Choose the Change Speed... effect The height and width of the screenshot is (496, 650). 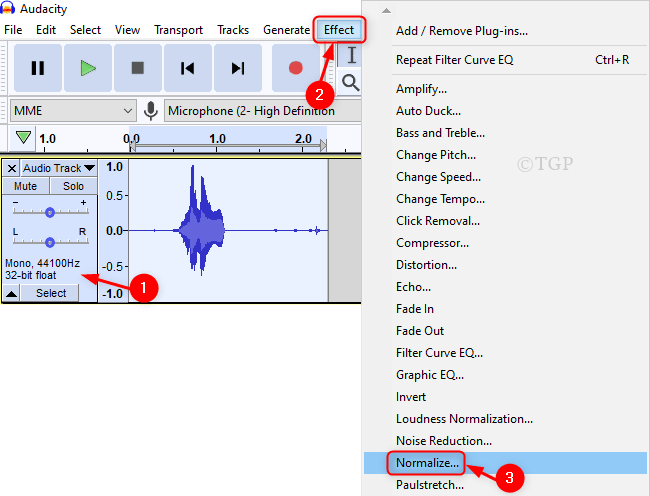coord(505,177)
